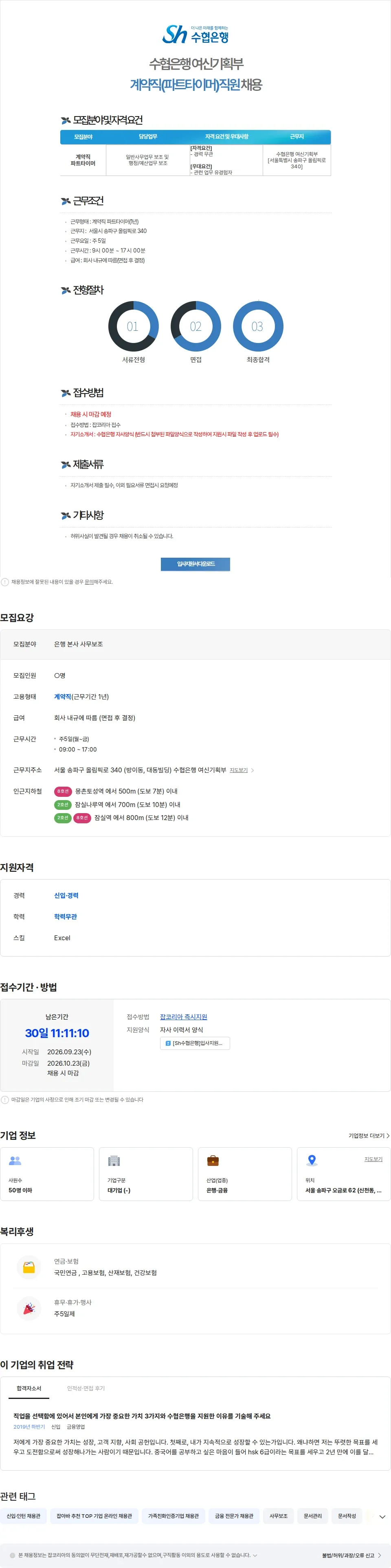Viewport: 391px width, 1568px height.
Task: Click the 2호선 badge for 잠실나루역
Action: (x=63, y=805)
